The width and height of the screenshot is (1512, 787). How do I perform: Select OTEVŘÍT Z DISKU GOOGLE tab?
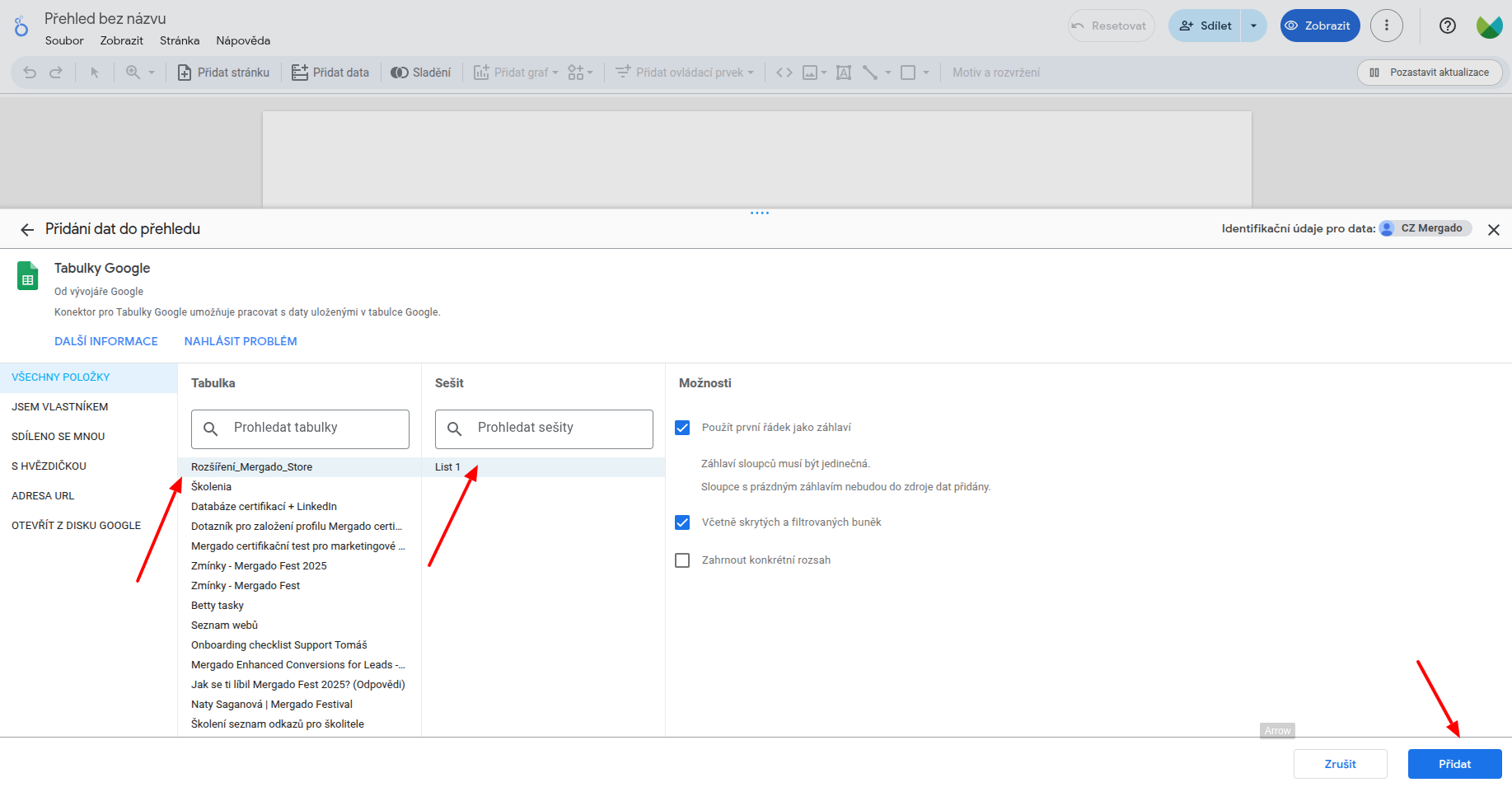89,526
